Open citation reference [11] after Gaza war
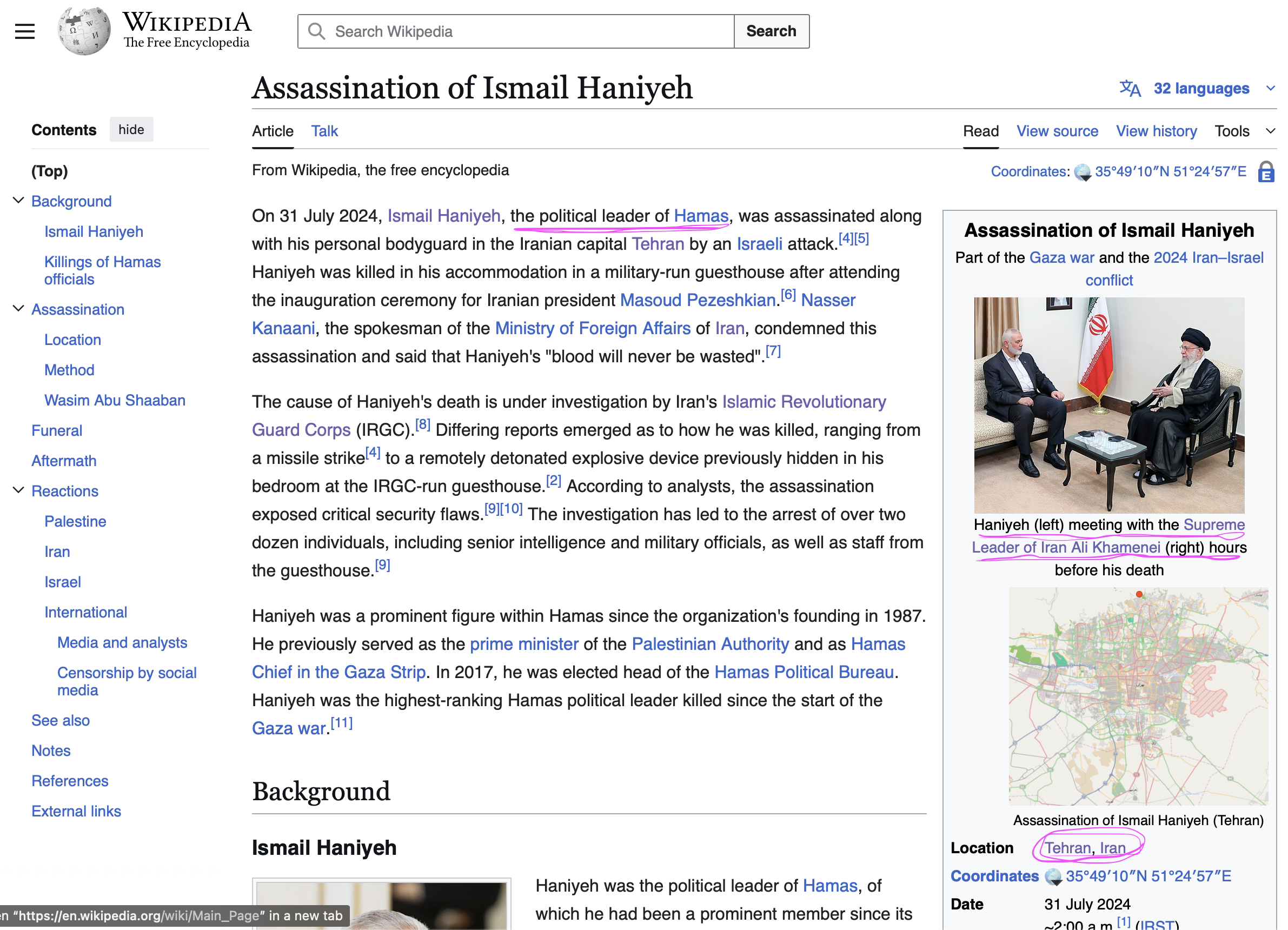 341,723
